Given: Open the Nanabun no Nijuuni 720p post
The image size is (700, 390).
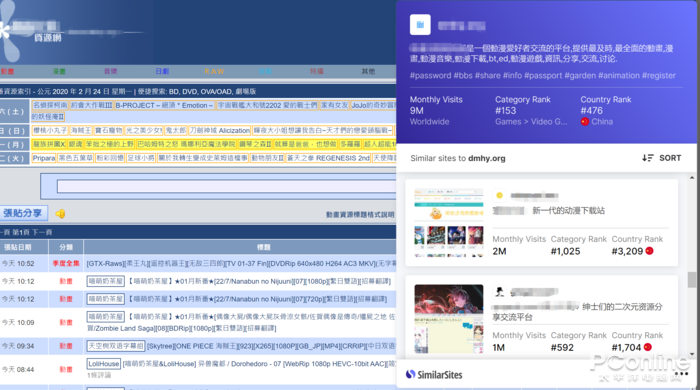Looking at the screenshot, I should pyautogui.click(x=258, y=299).
